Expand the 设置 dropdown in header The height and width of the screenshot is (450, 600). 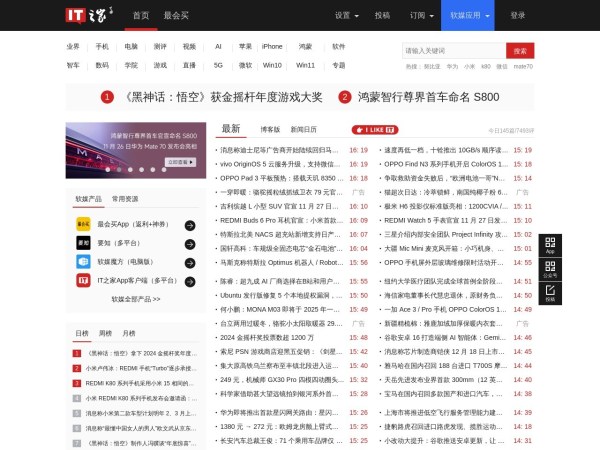(346, 15)
